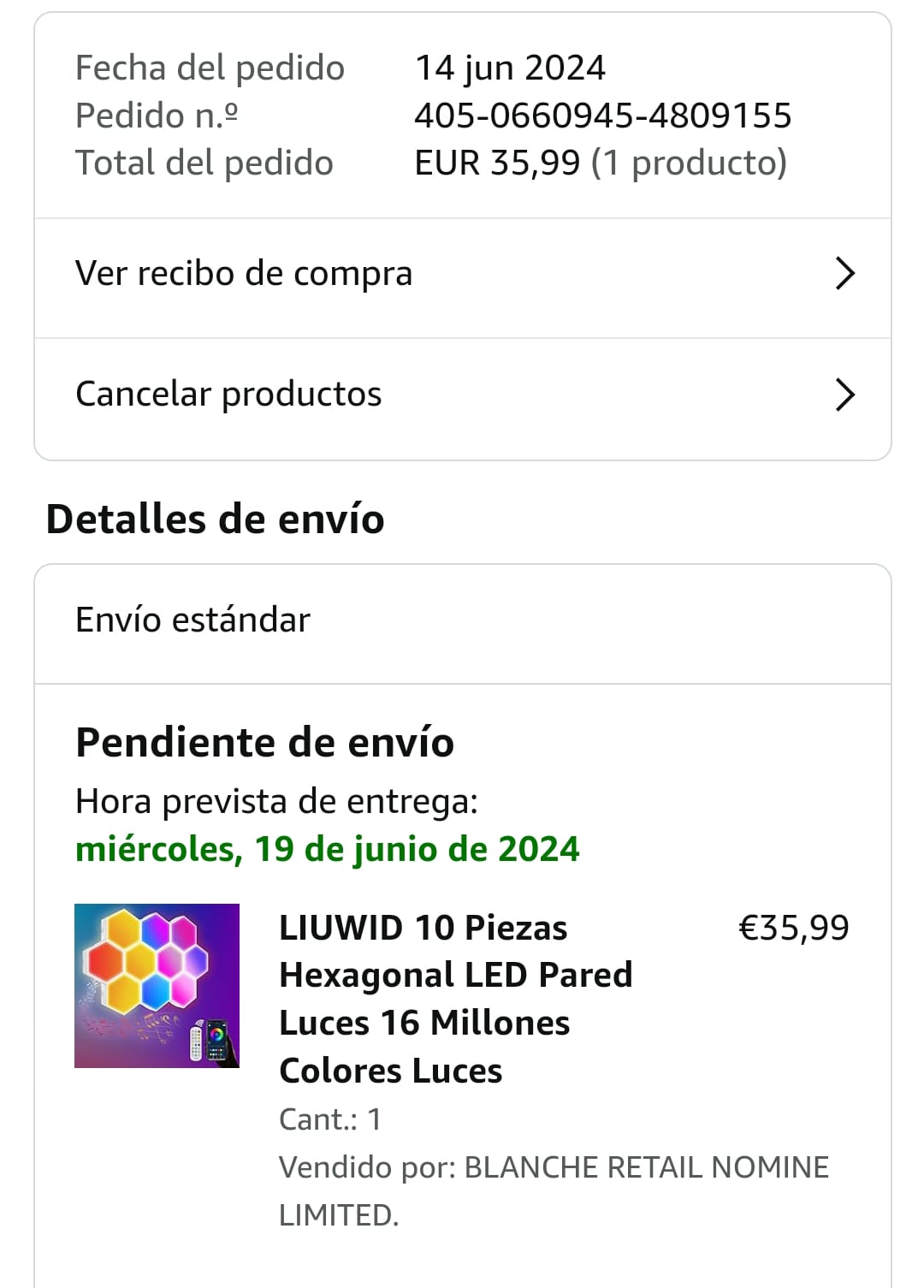Tap the Cant.: 1 quantity label
Screen dimensions: 924x1288
click(x=329, y=1119)
